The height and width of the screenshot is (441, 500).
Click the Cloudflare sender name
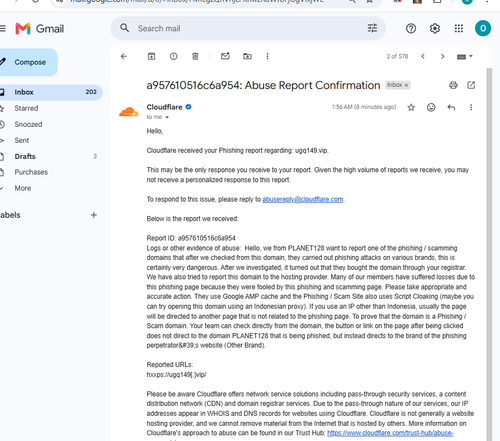[x=164, y=107]
